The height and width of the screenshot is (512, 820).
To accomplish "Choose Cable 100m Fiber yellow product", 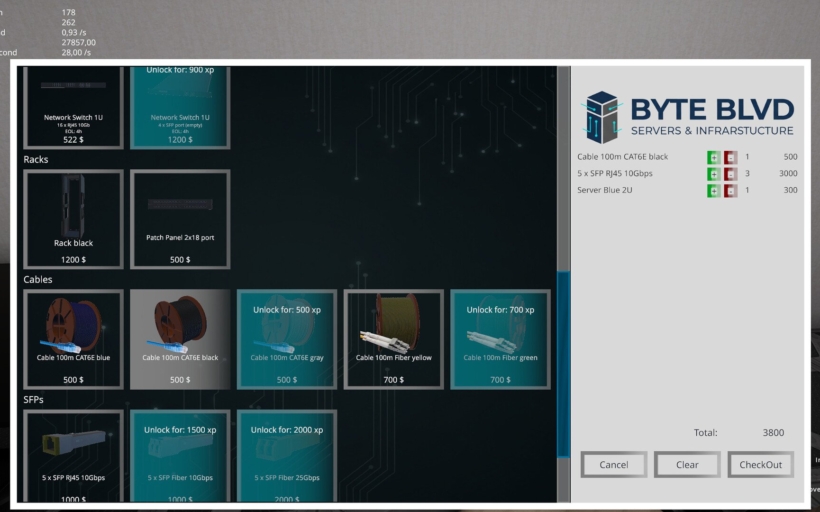I will click(x=394, y=339).
